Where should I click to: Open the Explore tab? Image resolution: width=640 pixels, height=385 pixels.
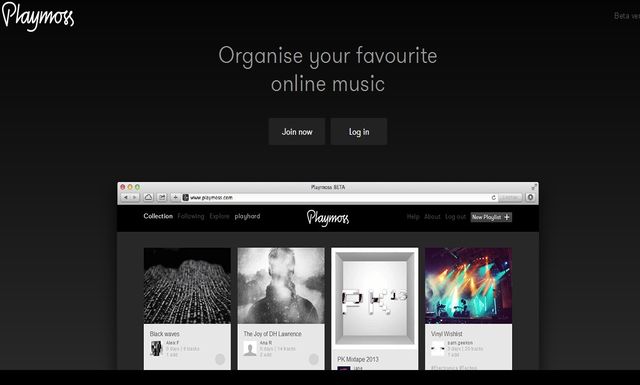point(220,216)
